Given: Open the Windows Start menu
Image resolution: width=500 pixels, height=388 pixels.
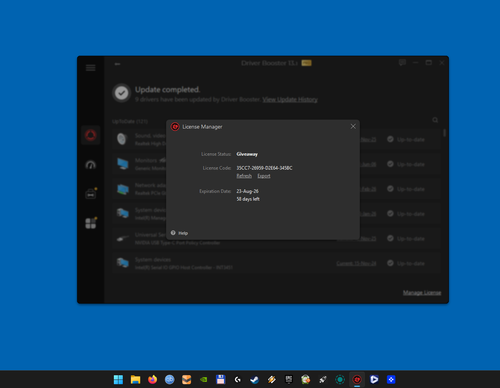Looking at the screenshot, I should 118,379.
